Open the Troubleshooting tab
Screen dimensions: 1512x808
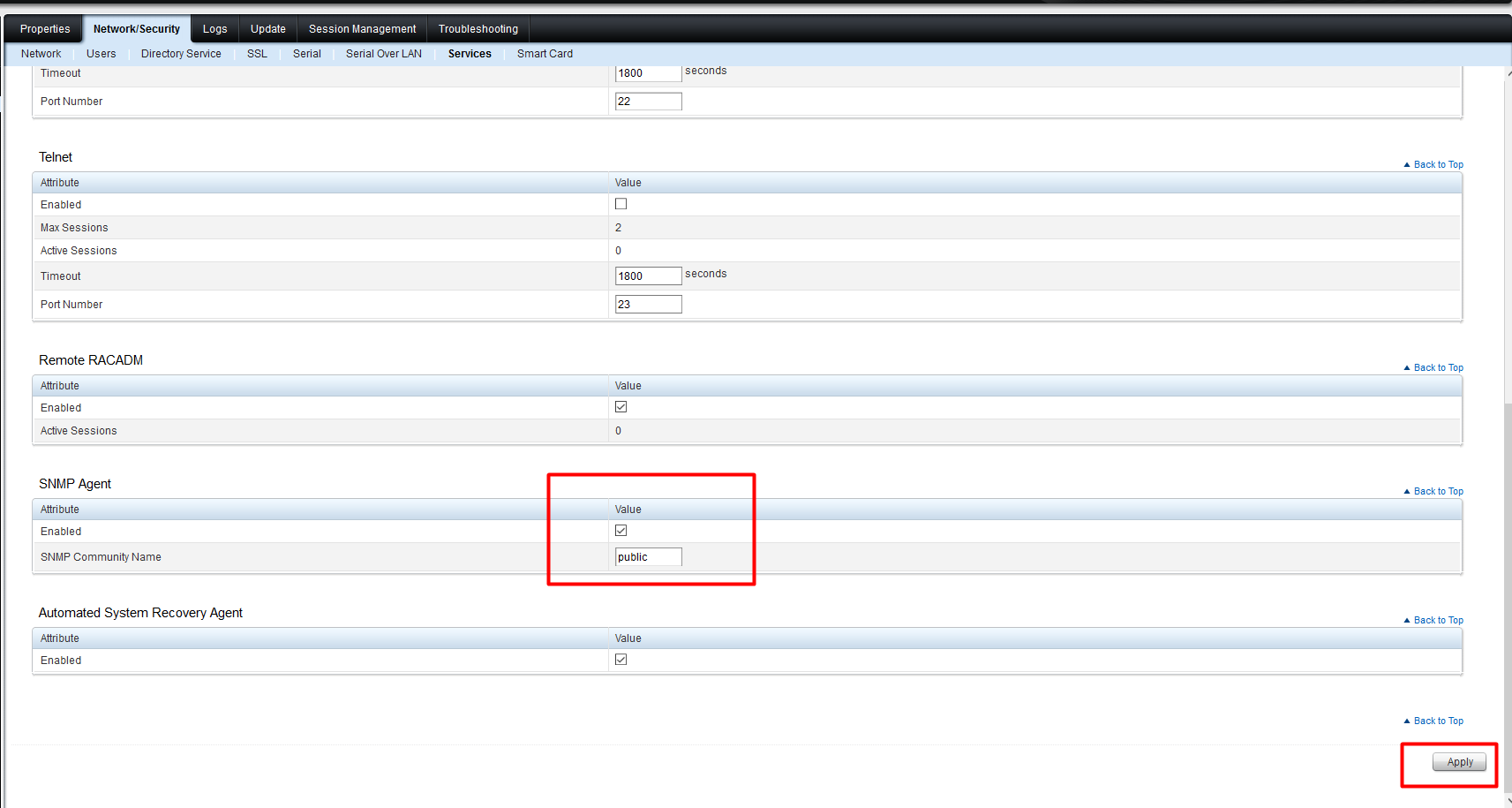point(478,29)
